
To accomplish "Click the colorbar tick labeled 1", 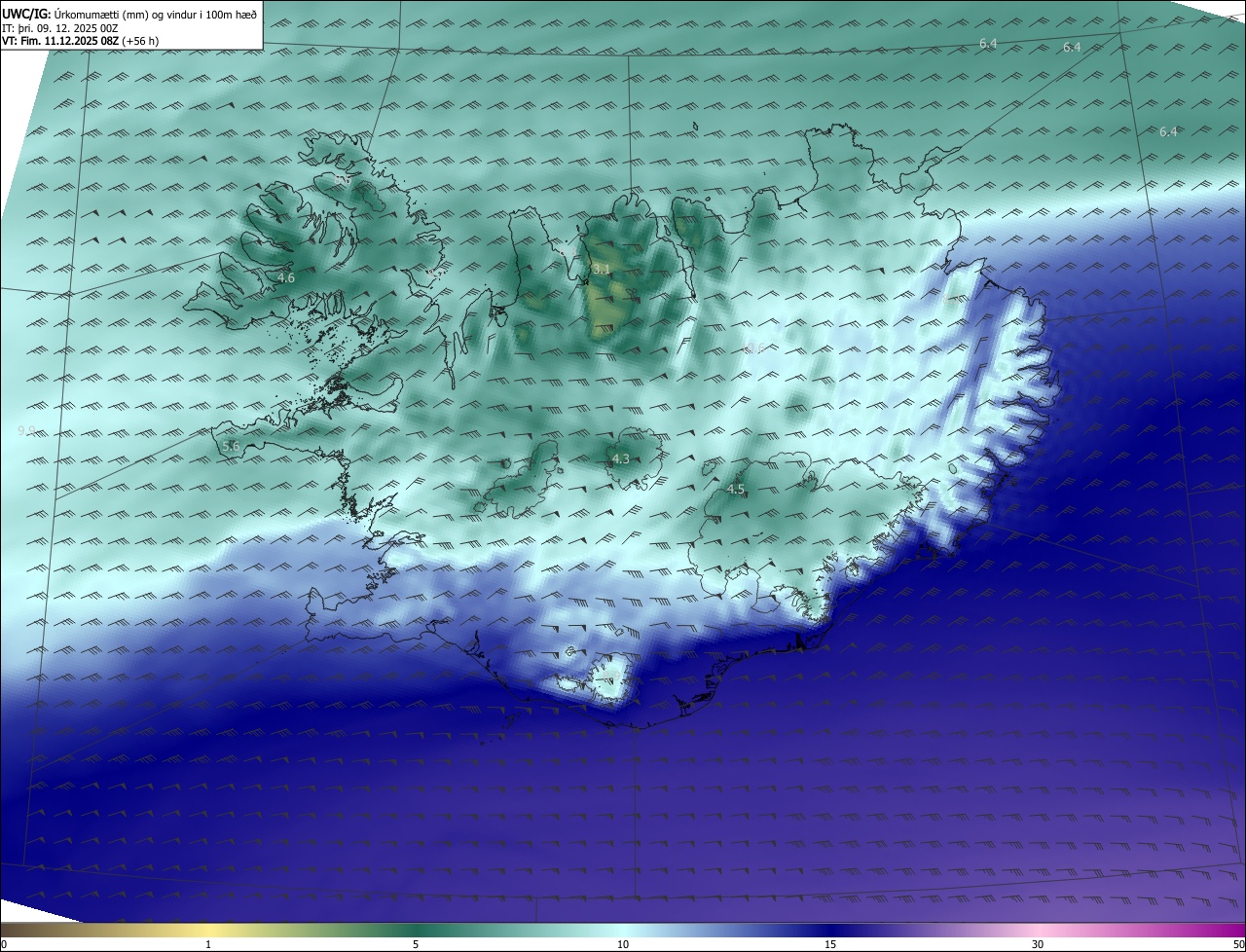I will coord(208,944).
